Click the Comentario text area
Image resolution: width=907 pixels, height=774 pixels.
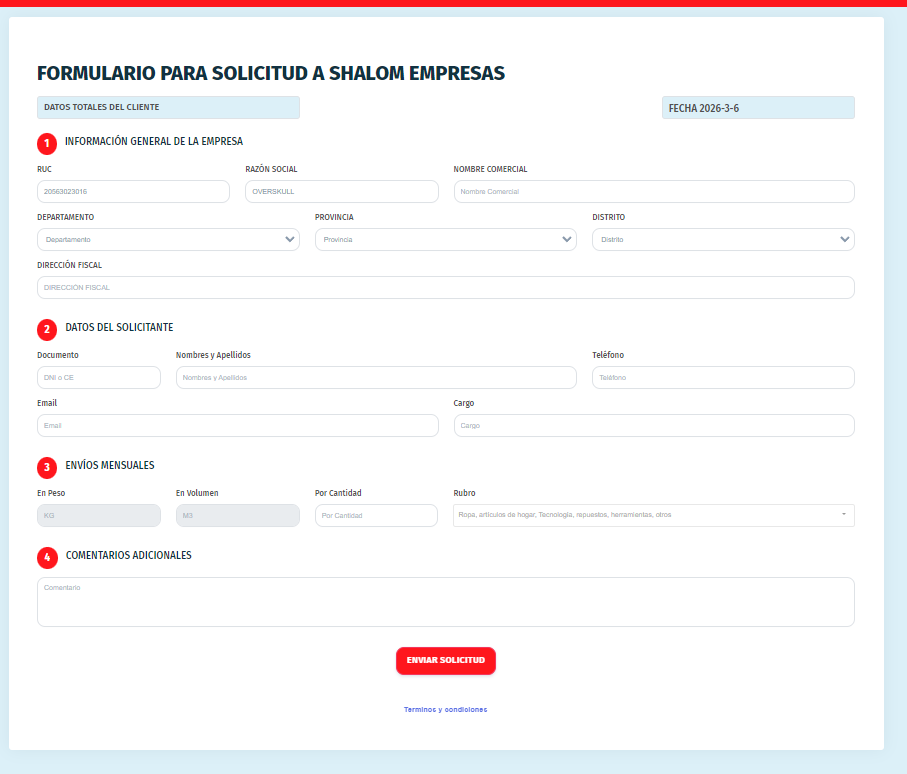(445, 602)
